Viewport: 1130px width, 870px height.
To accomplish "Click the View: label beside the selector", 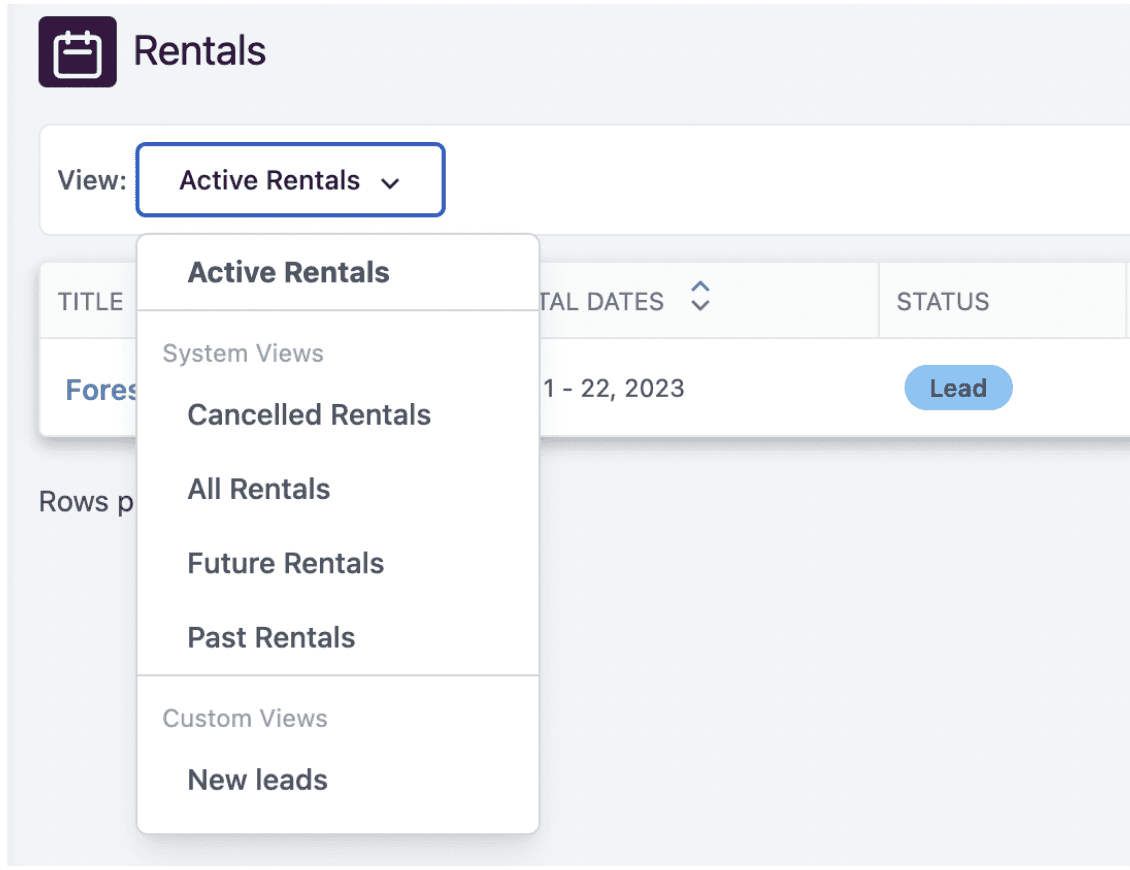I will pyautogui.click(x=92, y=181).
